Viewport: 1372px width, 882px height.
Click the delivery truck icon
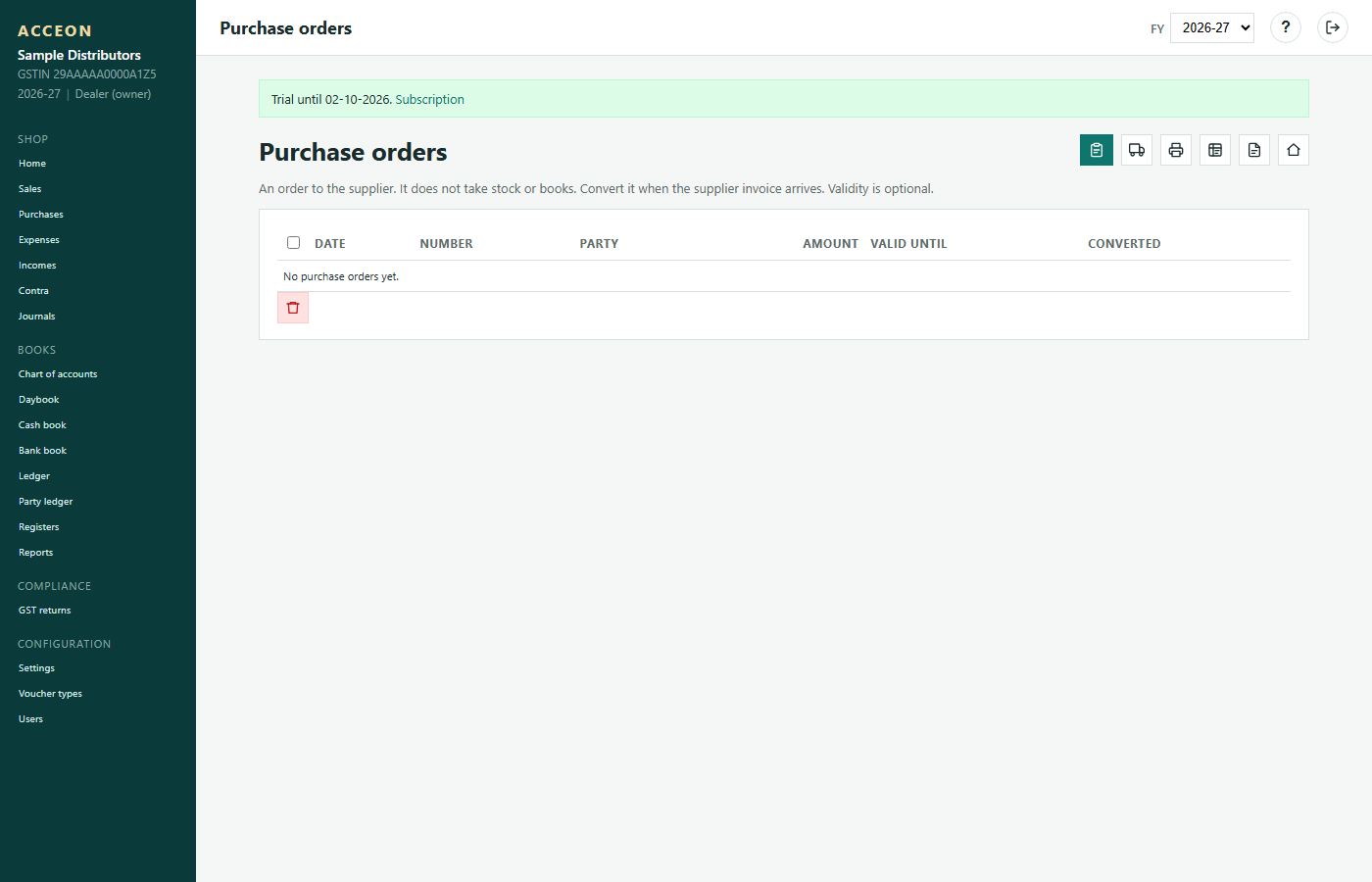[1137, 150]
